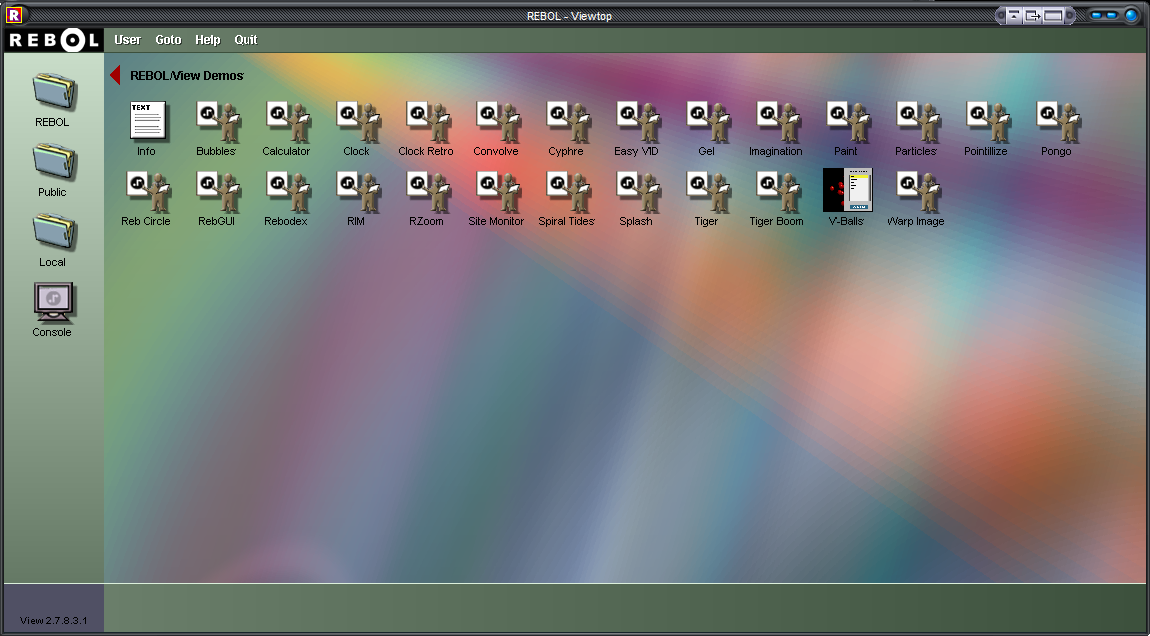Open the Calculator demo icon
Viewport: 1150px width, 636px height.
coord(288,121)
